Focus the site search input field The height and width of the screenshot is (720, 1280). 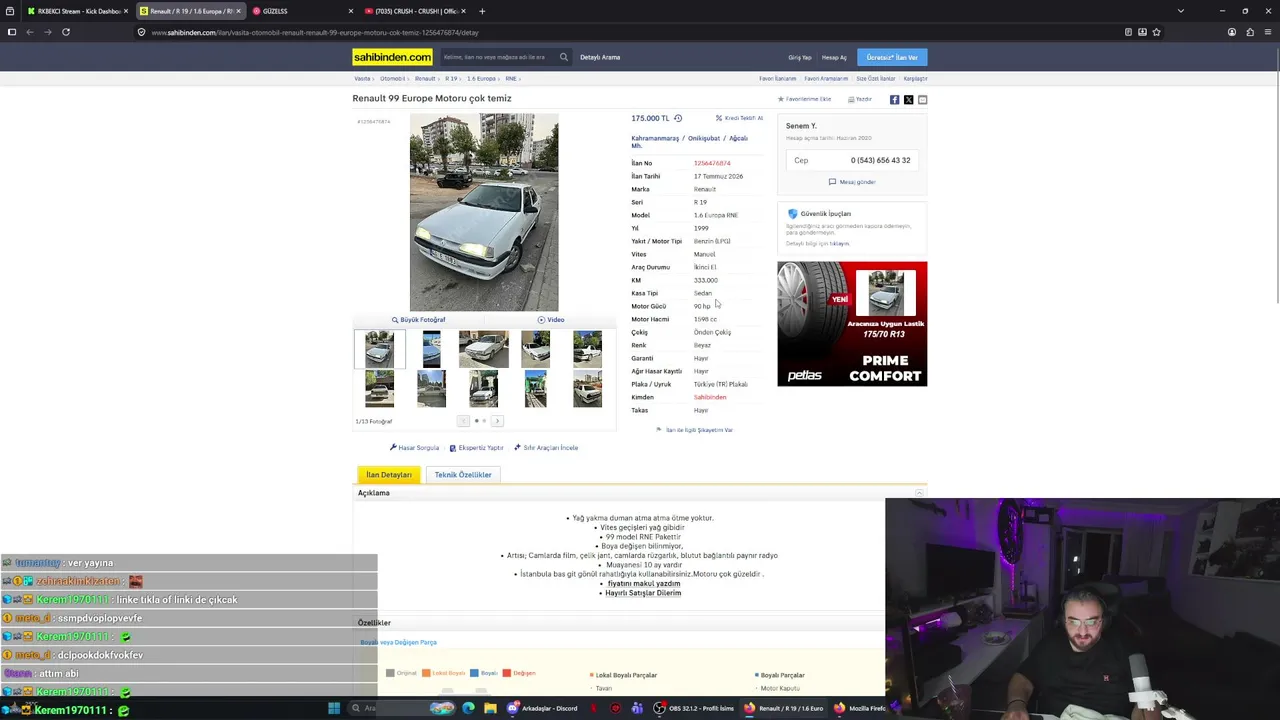click(x=498, y=57)
